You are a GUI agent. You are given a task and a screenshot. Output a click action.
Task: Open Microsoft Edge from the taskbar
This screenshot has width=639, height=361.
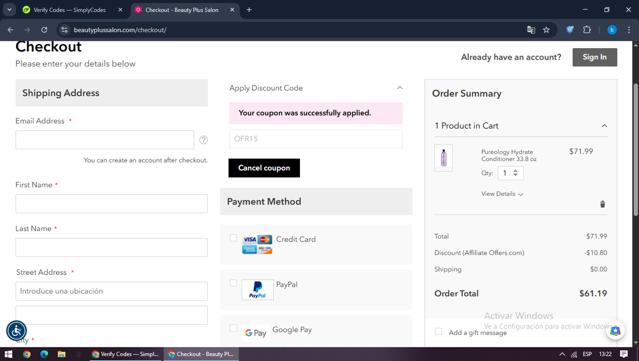coord(44,354)
